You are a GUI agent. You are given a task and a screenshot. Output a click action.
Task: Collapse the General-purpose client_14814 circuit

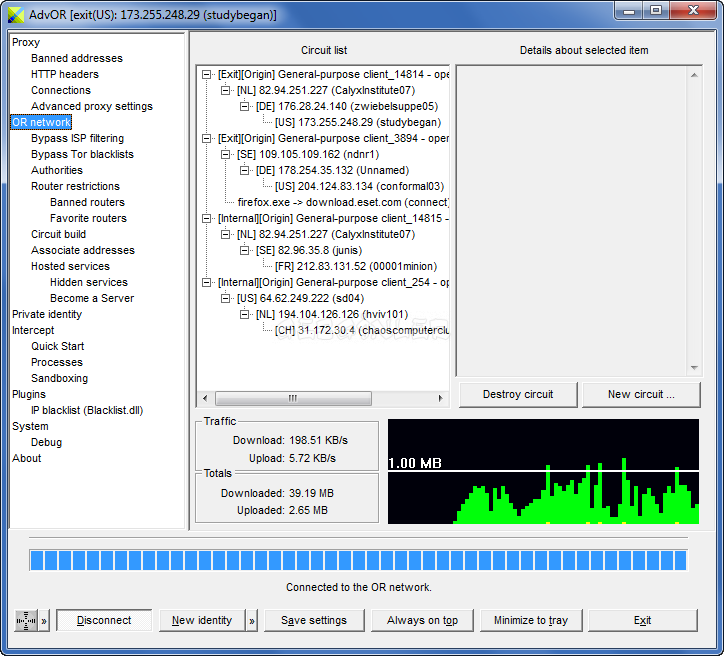pyautogui.click(x=206, y=74)
